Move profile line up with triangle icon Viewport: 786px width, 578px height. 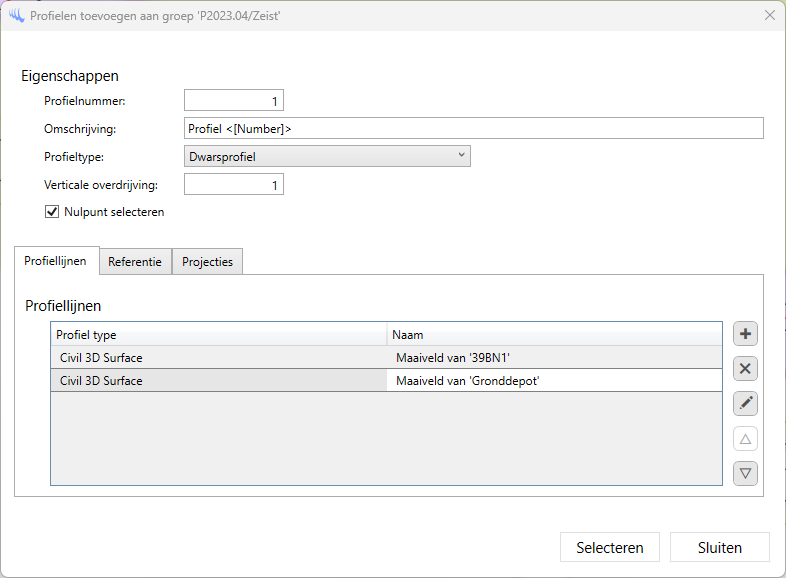point(745,439)
